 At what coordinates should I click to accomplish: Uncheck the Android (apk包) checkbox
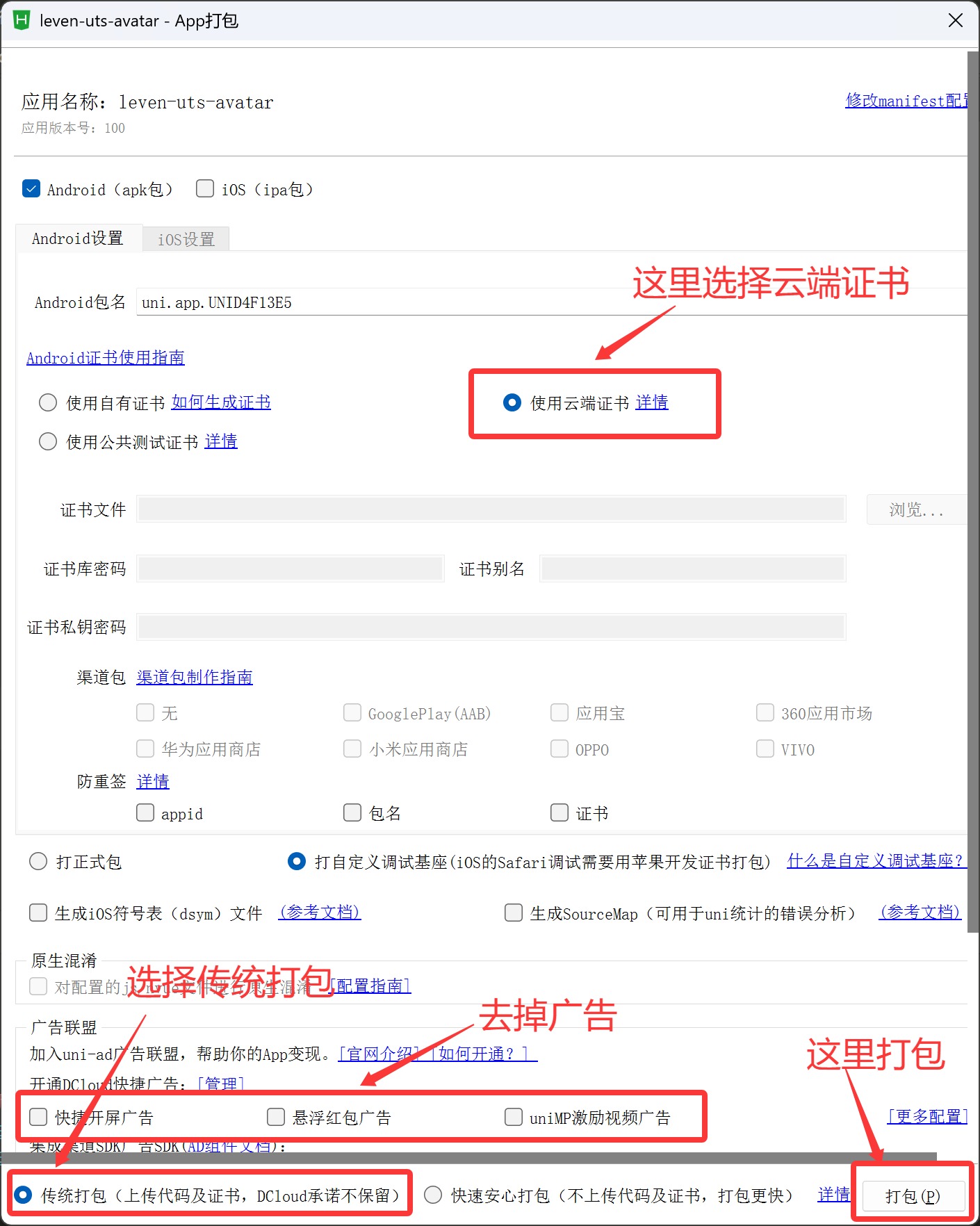pyautogui.click(x=31, y=188)
